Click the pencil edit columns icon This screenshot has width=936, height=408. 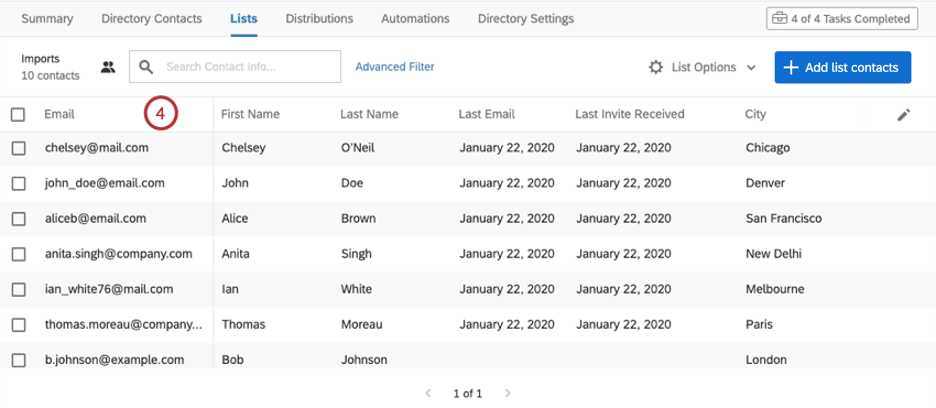click(x=904, y=115)
